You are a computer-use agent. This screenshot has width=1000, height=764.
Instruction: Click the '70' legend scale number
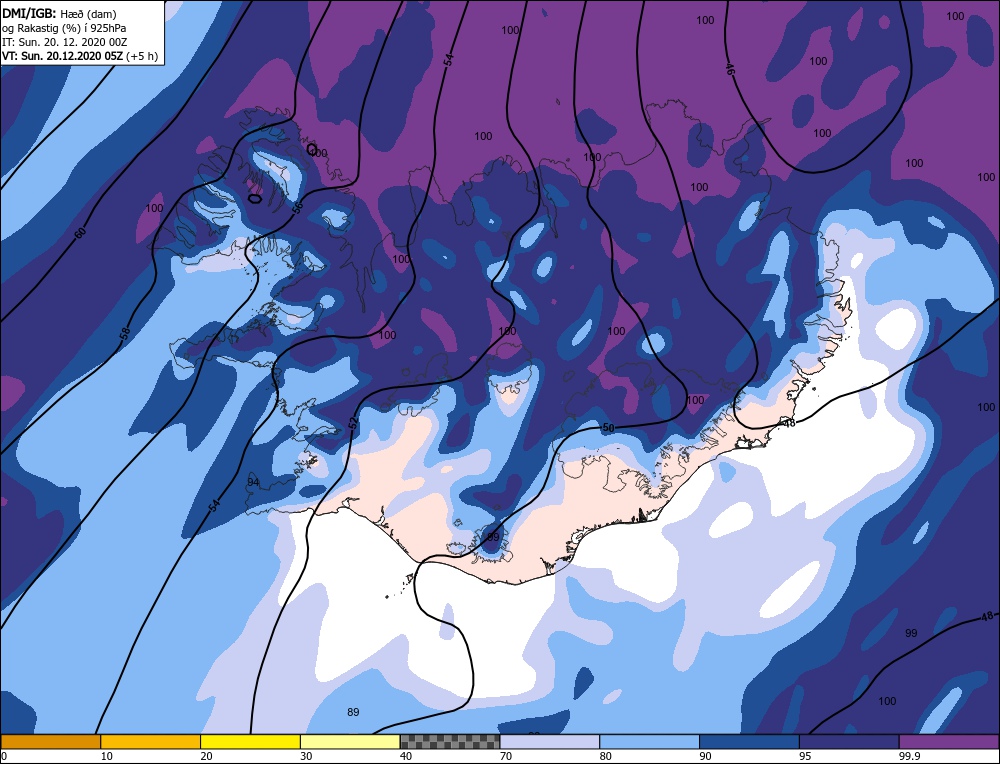(x=506, y=756)
